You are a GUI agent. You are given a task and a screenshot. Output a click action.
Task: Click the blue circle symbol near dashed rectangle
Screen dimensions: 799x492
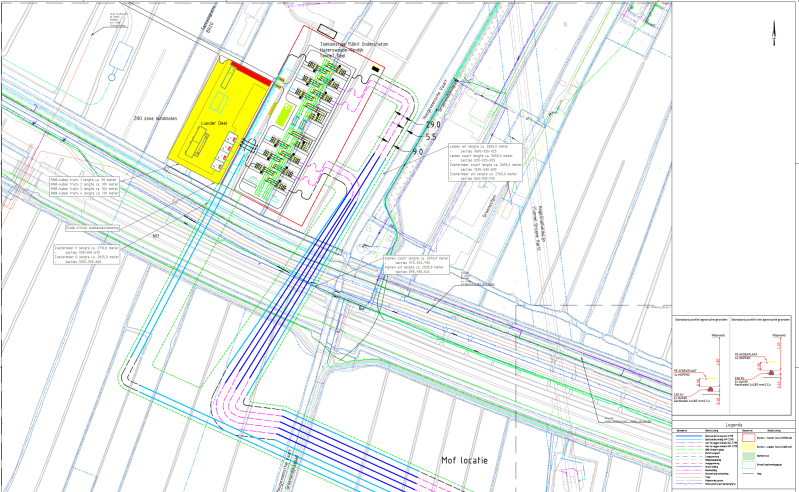[112, 77]
